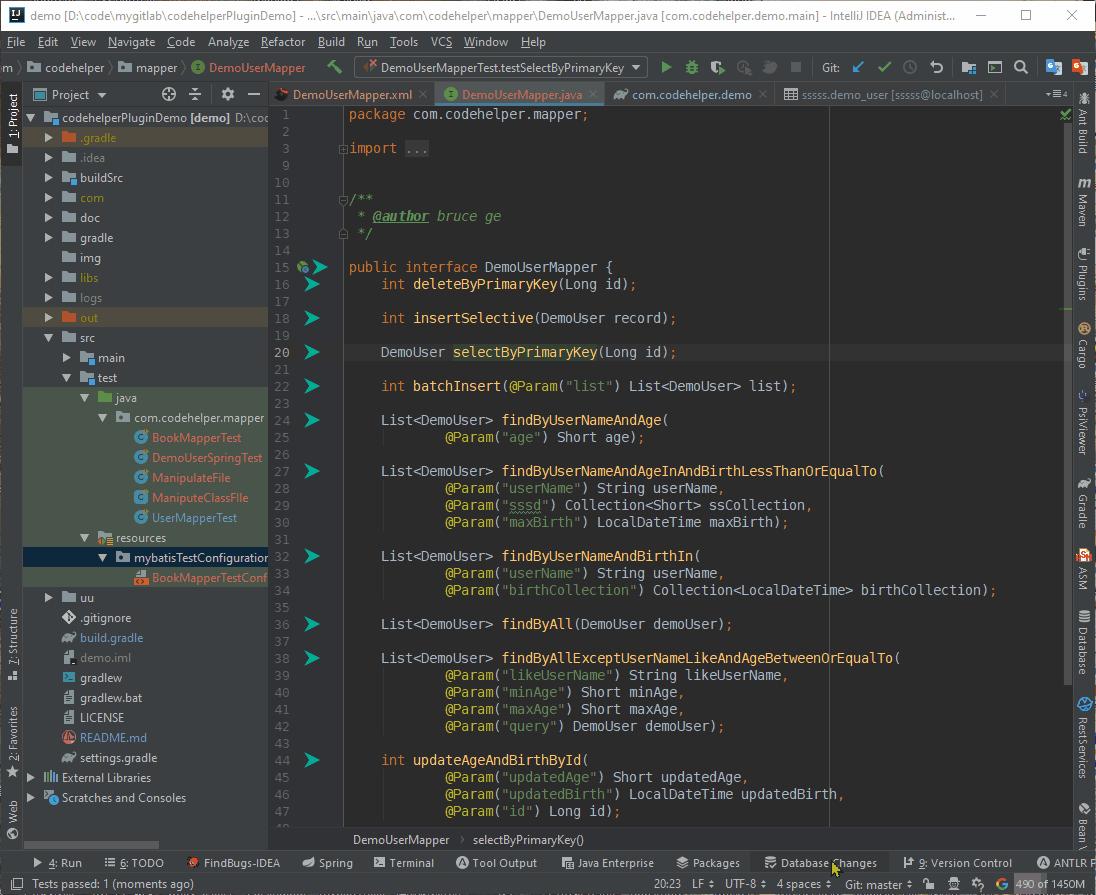Start debugging with the bug icon

click(692, 67)
